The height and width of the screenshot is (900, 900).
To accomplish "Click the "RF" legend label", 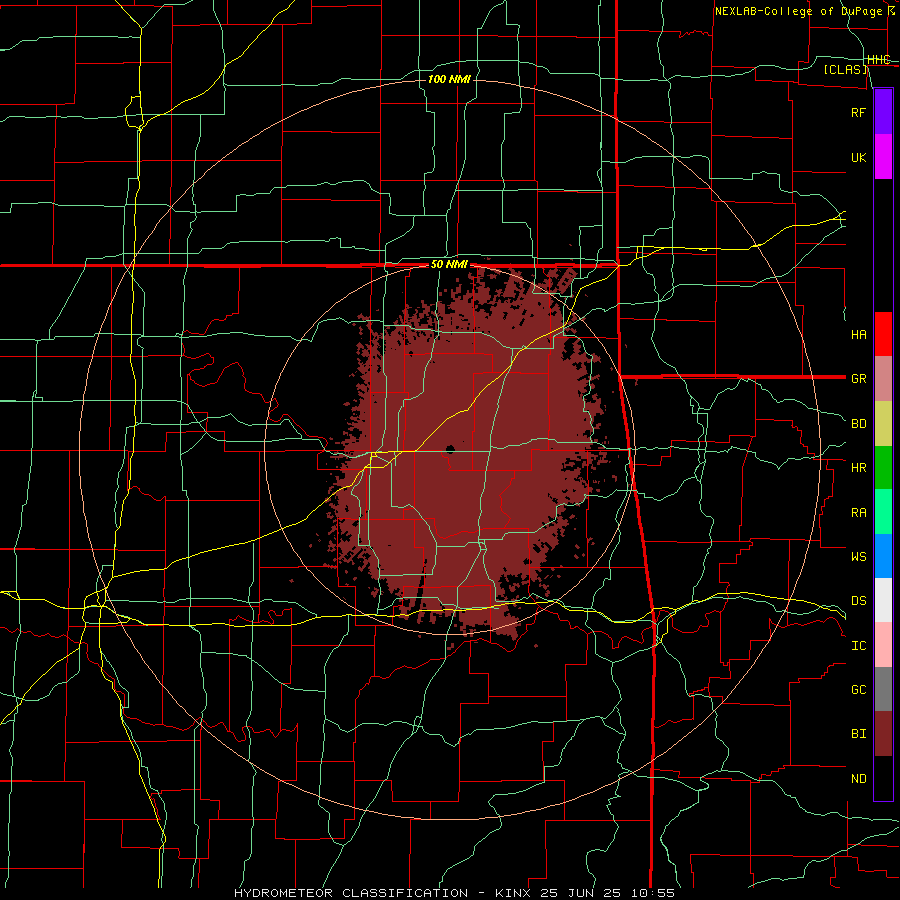I will point(858,112).
